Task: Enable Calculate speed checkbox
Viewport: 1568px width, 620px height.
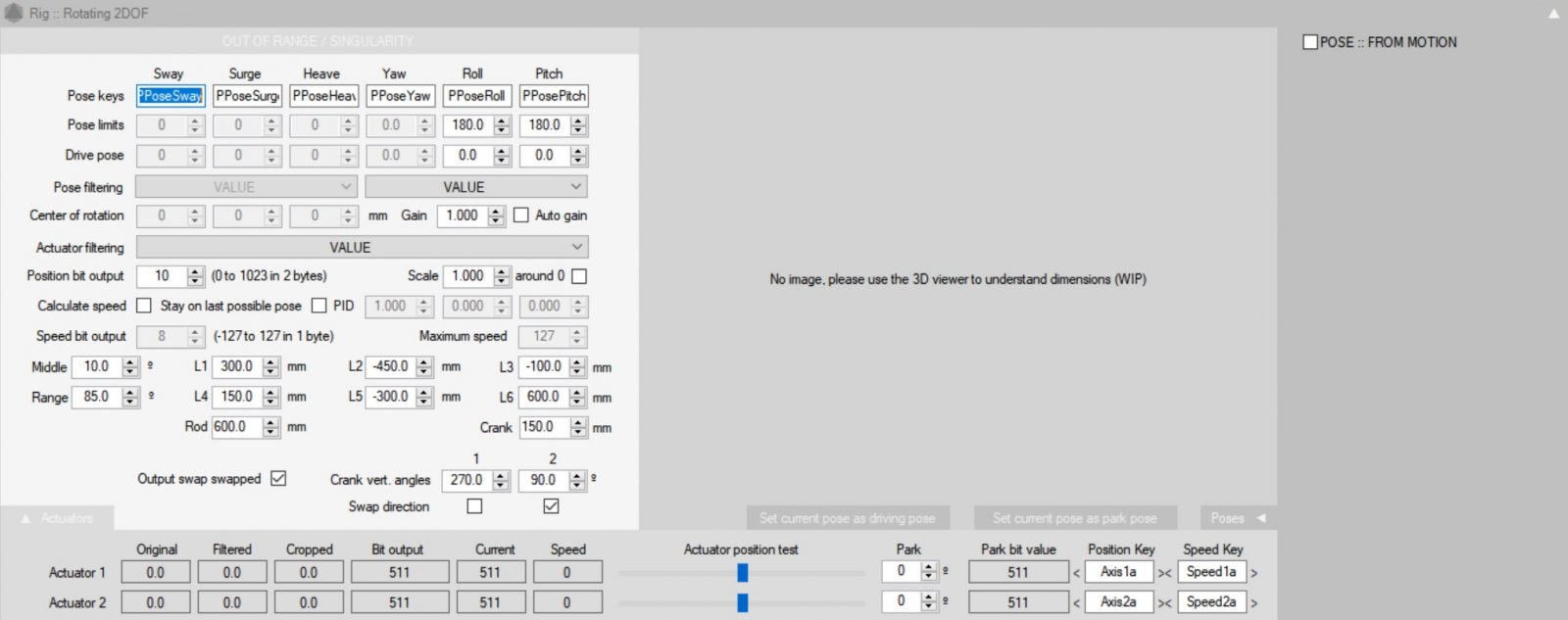Action: pos(144,306)
